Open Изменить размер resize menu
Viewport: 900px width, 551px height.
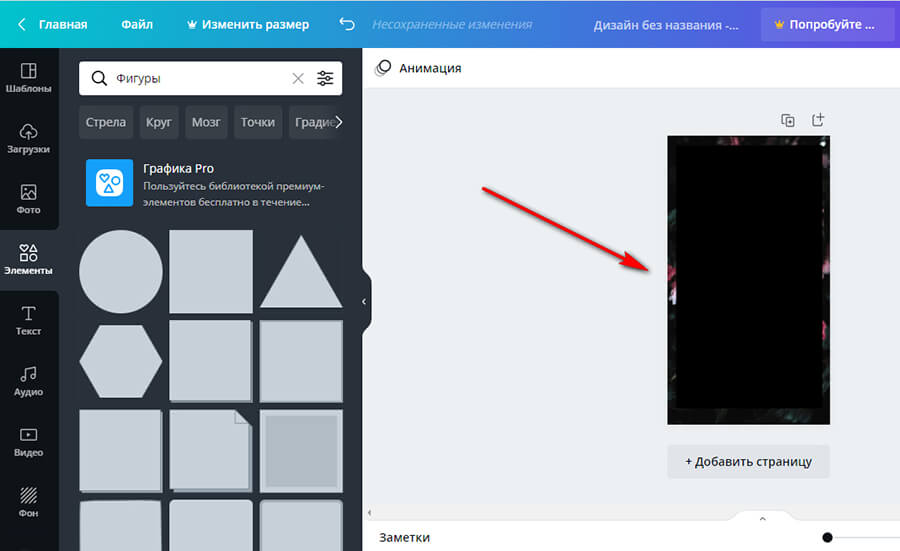coord(247,24)
